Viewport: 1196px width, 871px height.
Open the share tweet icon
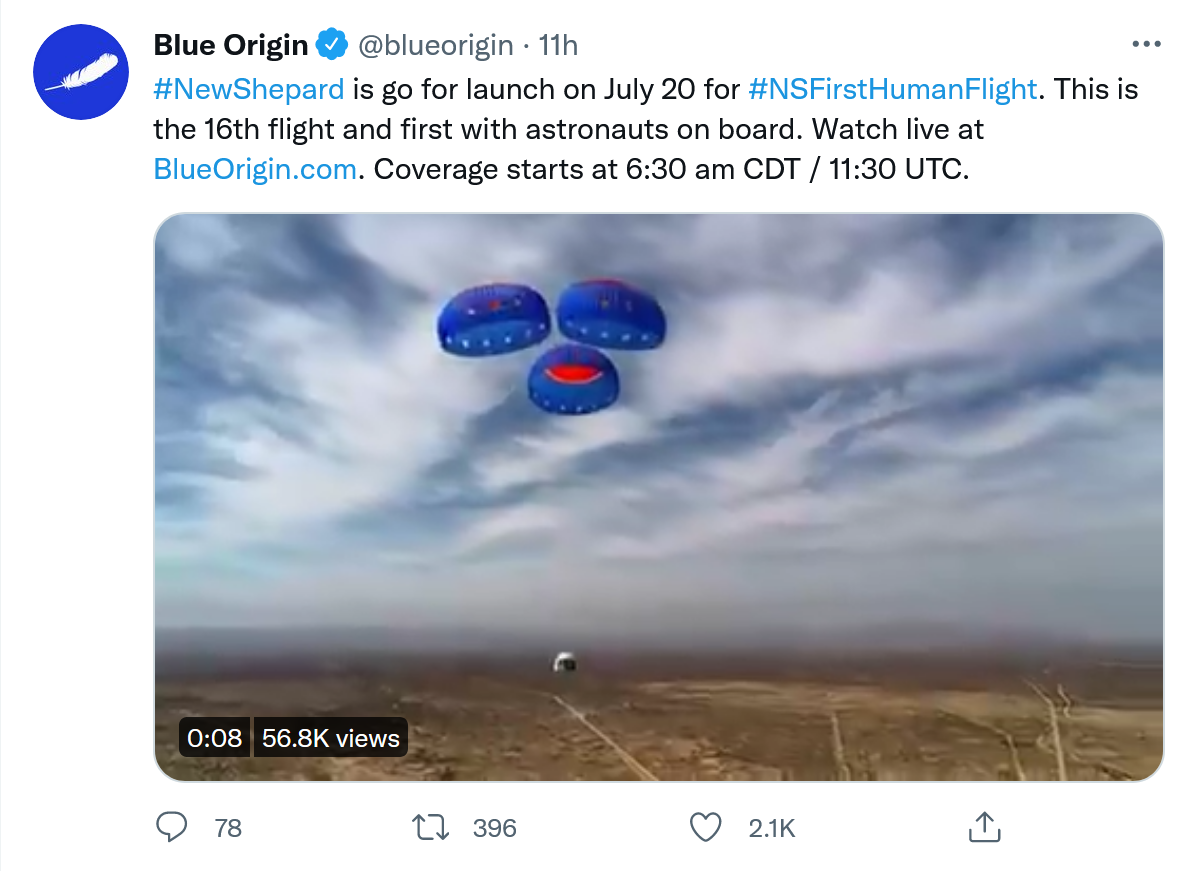(984, 826)
